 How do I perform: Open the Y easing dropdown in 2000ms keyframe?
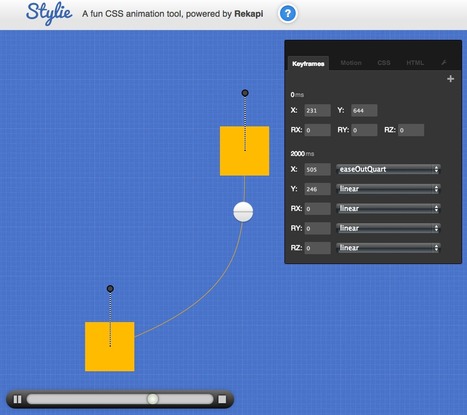point(388,189)
